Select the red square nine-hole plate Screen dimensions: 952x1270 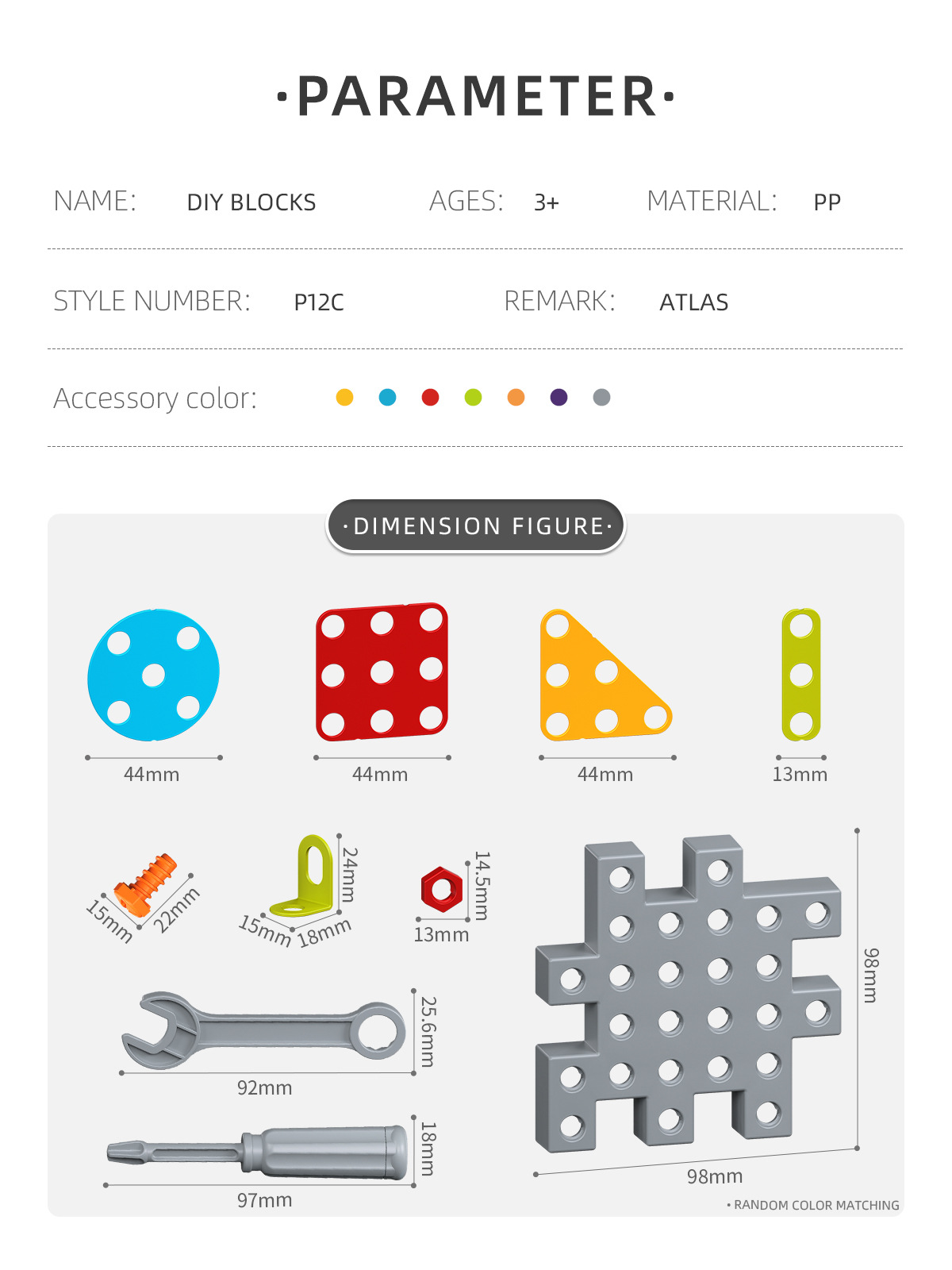[382, 672]
